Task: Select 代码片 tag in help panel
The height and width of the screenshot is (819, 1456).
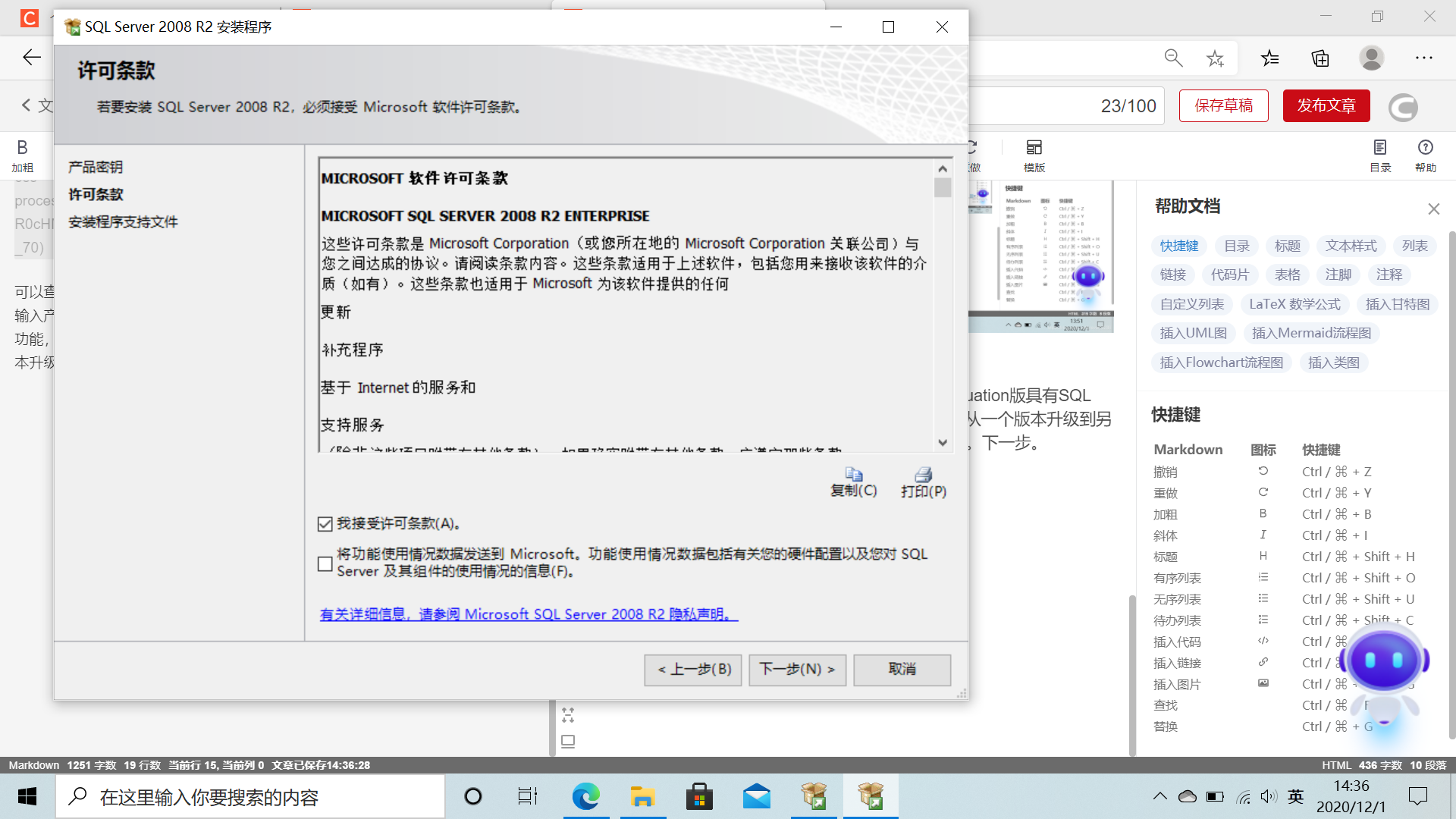Action: tap(1230, 275)
